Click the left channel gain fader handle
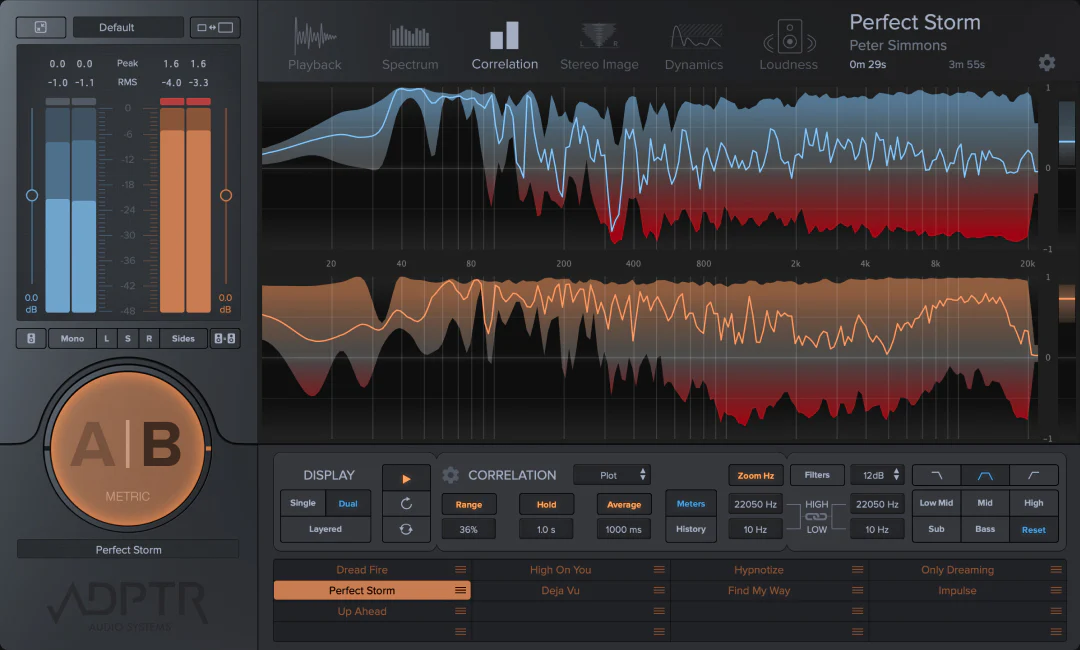Viewport: 1080px width, 650px height. tap(31, 196)
